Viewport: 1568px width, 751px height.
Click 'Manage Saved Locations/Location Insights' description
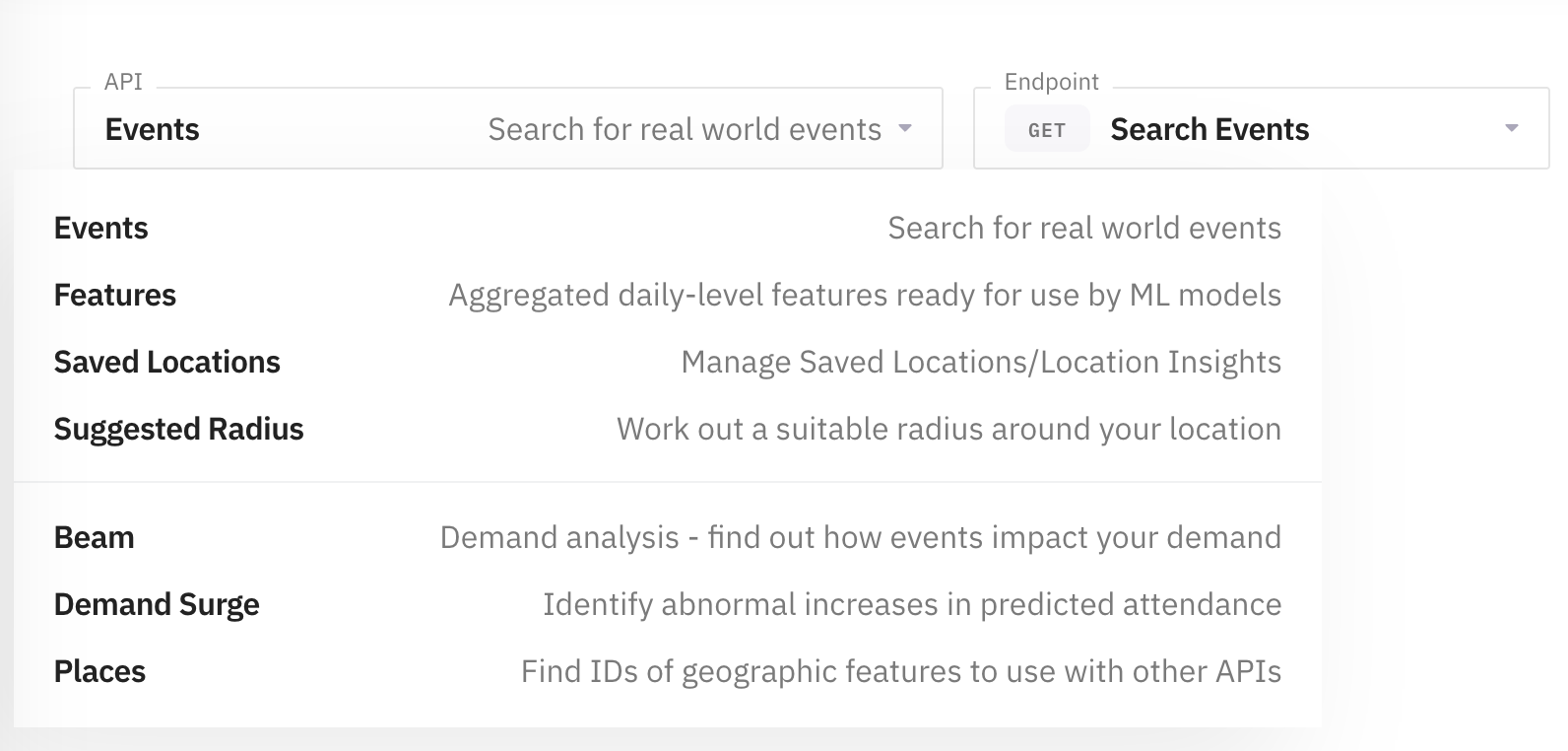[x=981, y=362]
